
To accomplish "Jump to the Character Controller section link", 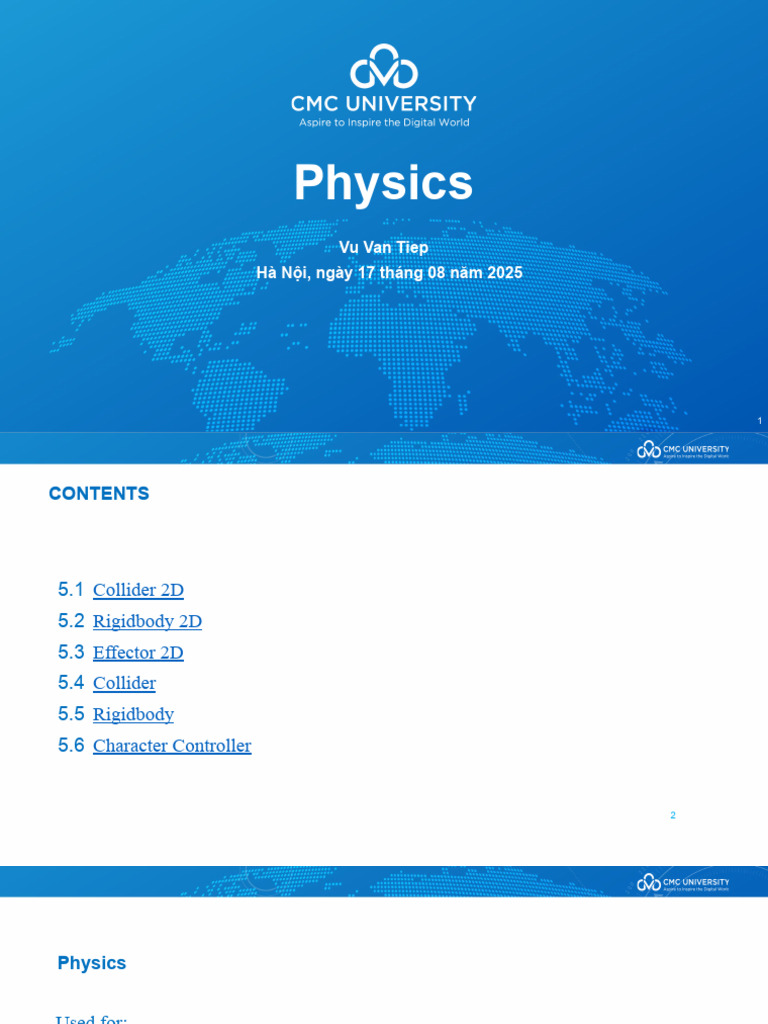I will click(172, 746).
